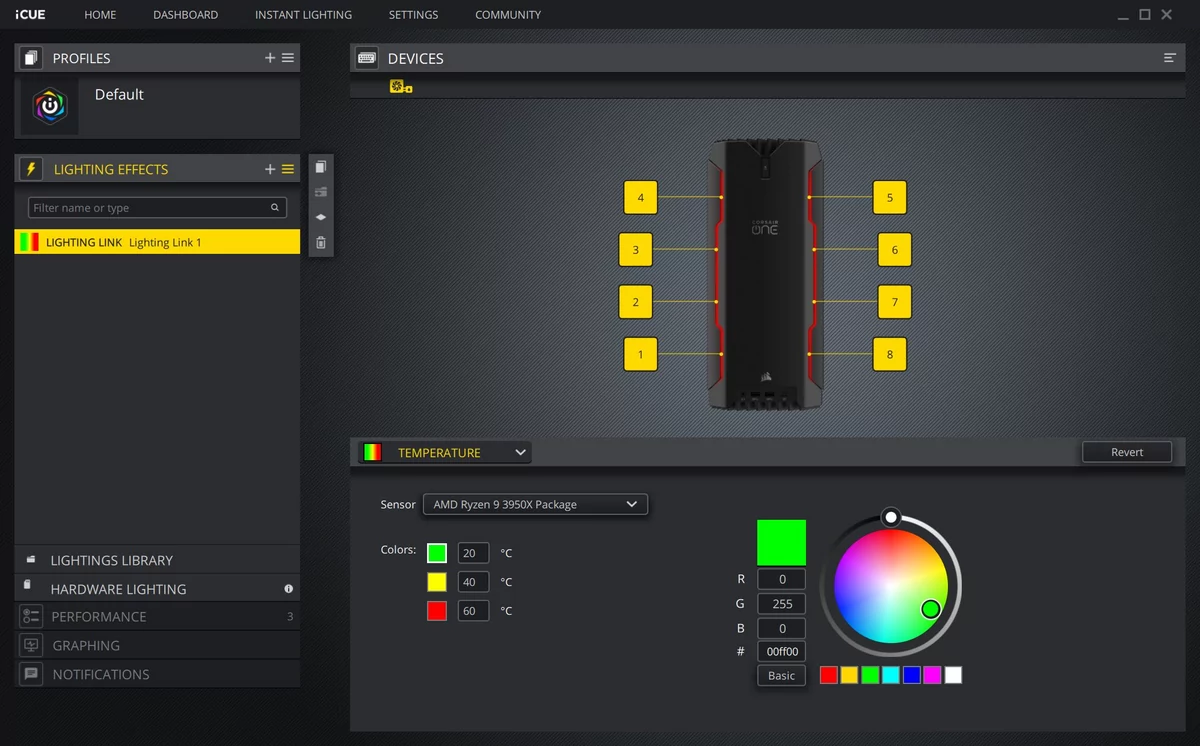Open the Dashboard menu

(186, 15)
